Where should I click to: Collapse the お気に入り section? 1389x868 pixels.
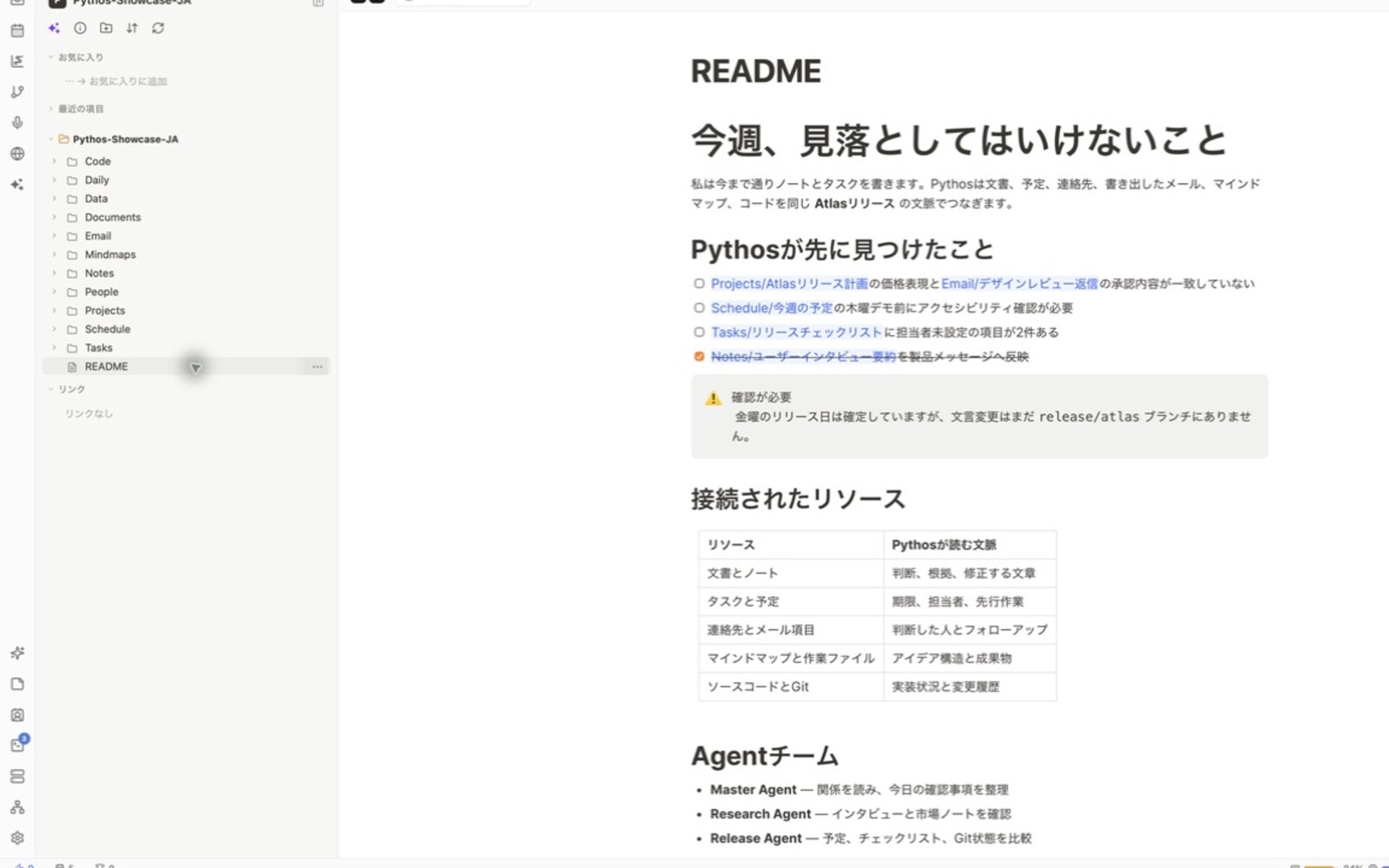(51, 57)
